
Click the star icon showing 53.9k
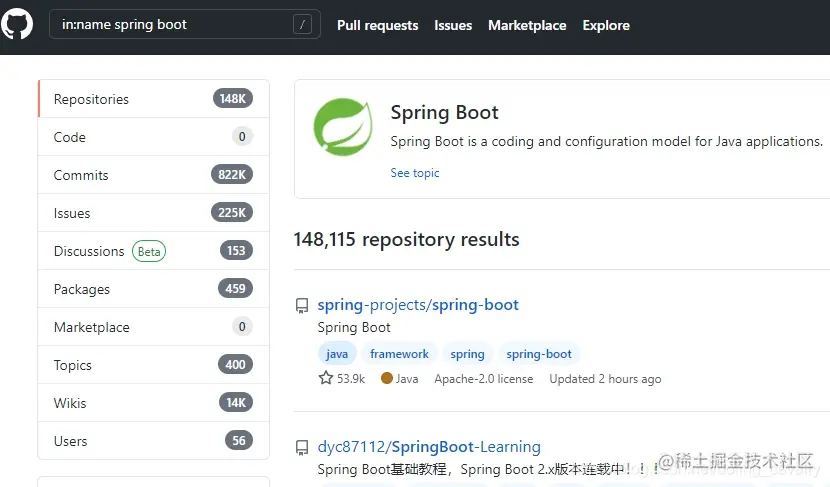(326, 378)
